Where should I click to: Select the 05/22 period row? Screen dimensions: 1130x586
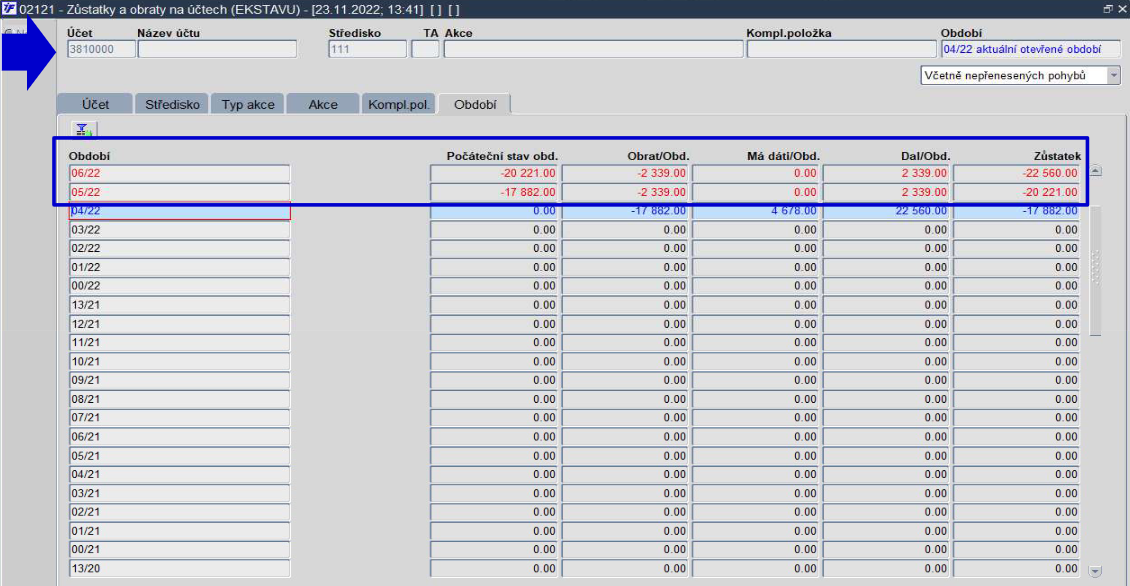point(574,192)
